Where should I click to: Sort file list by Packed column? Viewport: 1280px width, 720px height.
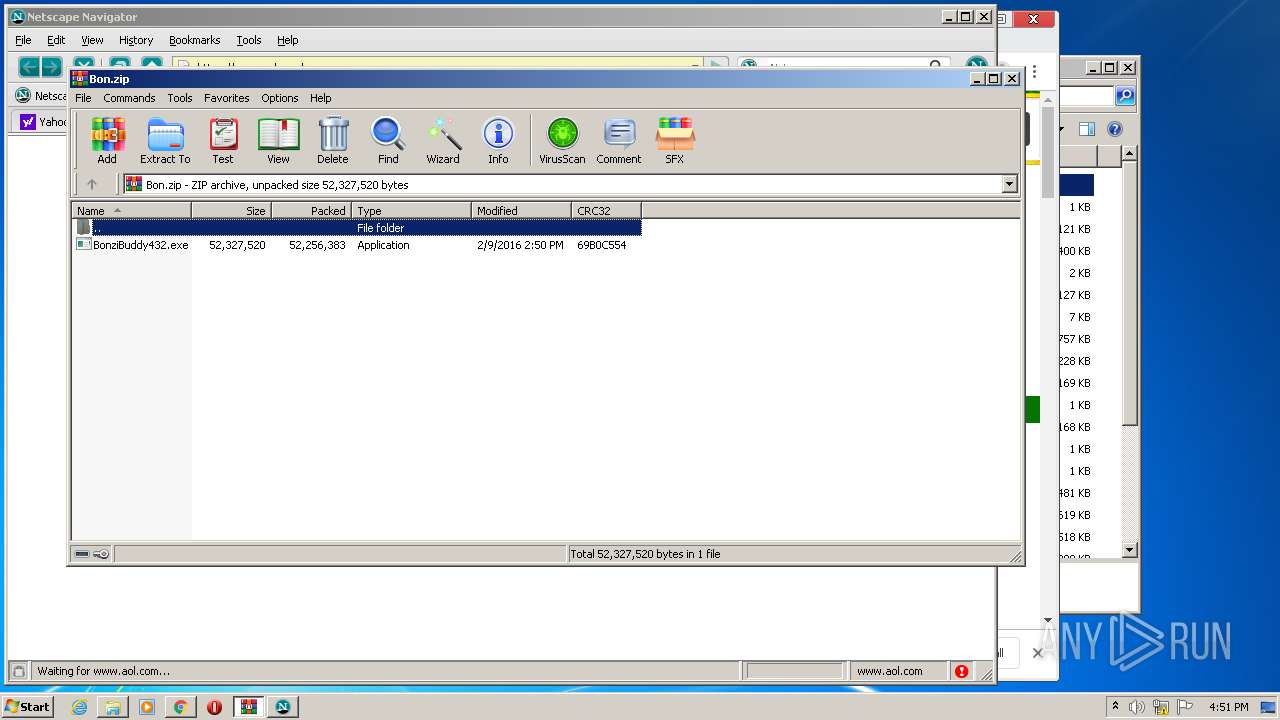(311, 210)
